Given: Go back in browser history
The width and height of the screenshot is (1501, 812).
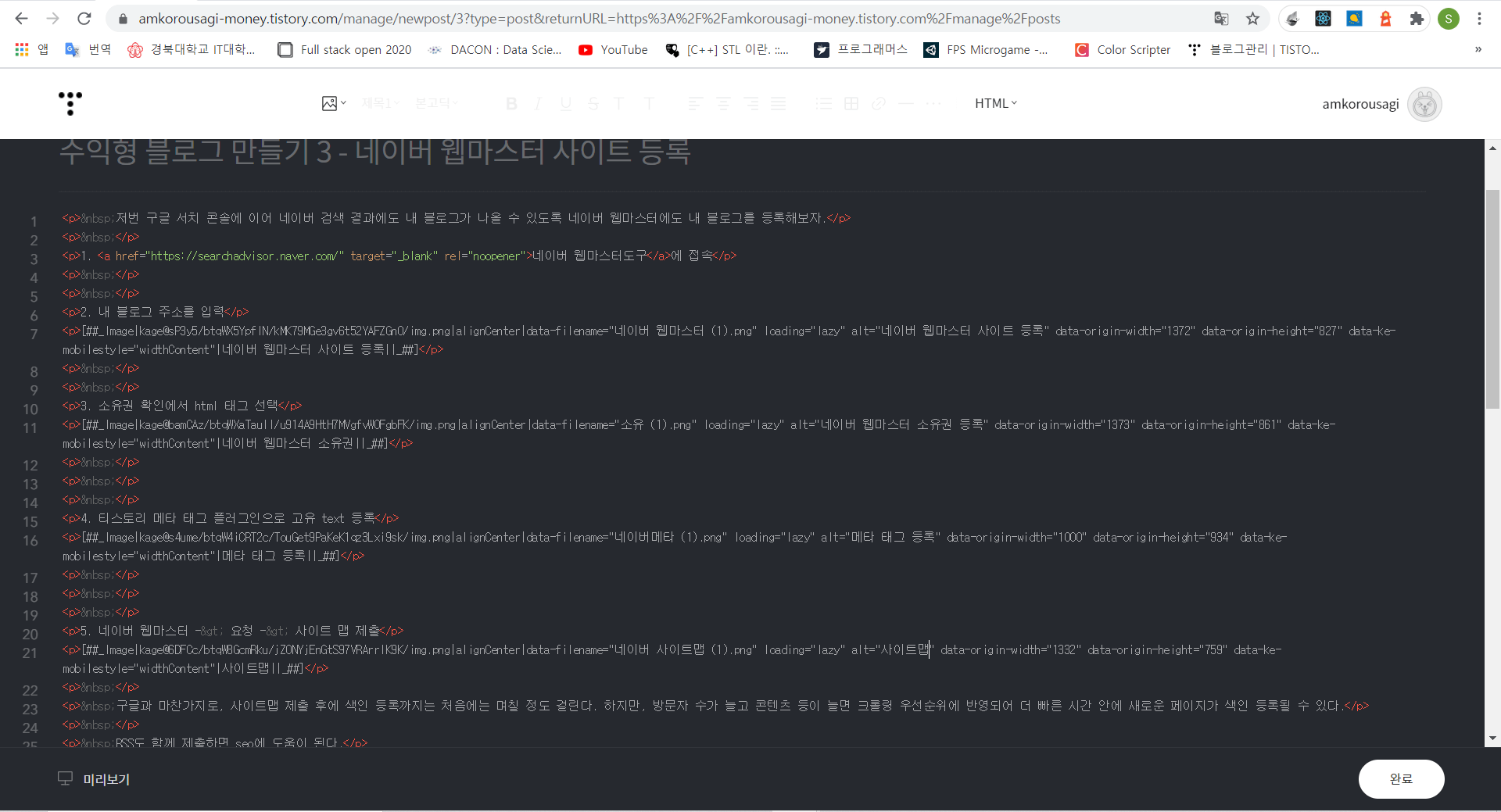Looking at the screenshot, I should (22, 19).
